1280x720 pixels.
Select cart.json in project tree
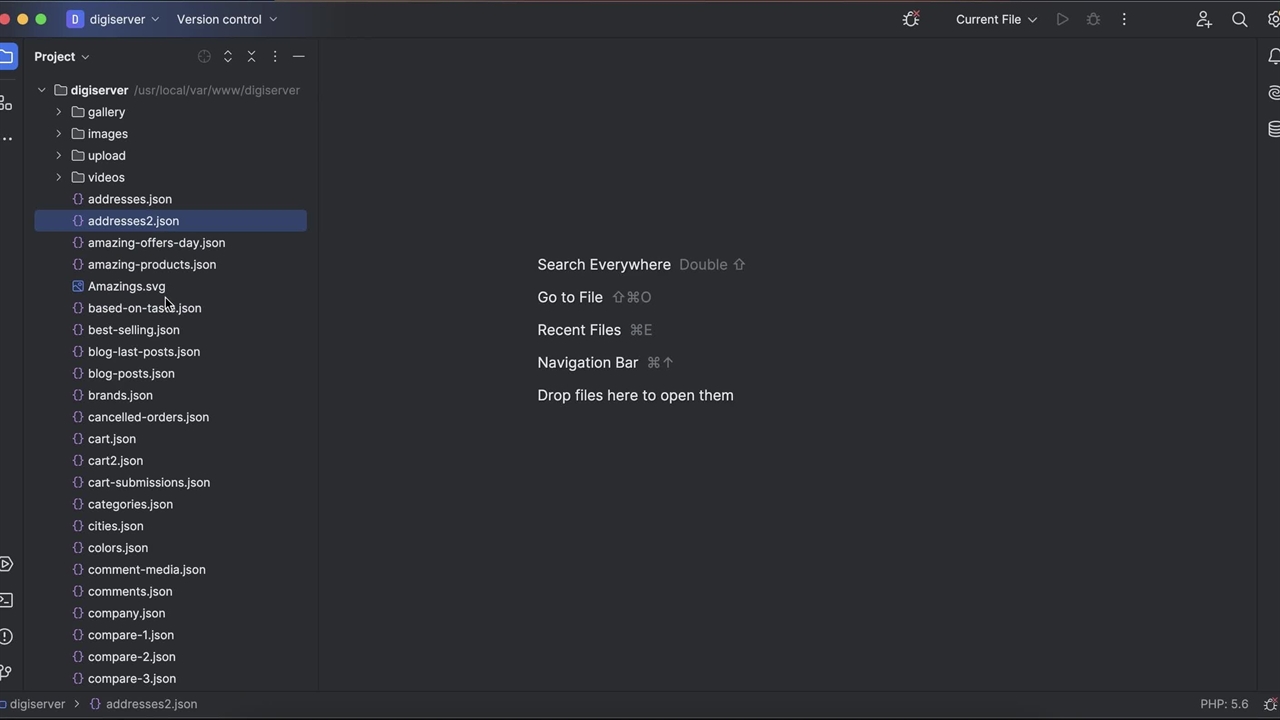[112, 439]
